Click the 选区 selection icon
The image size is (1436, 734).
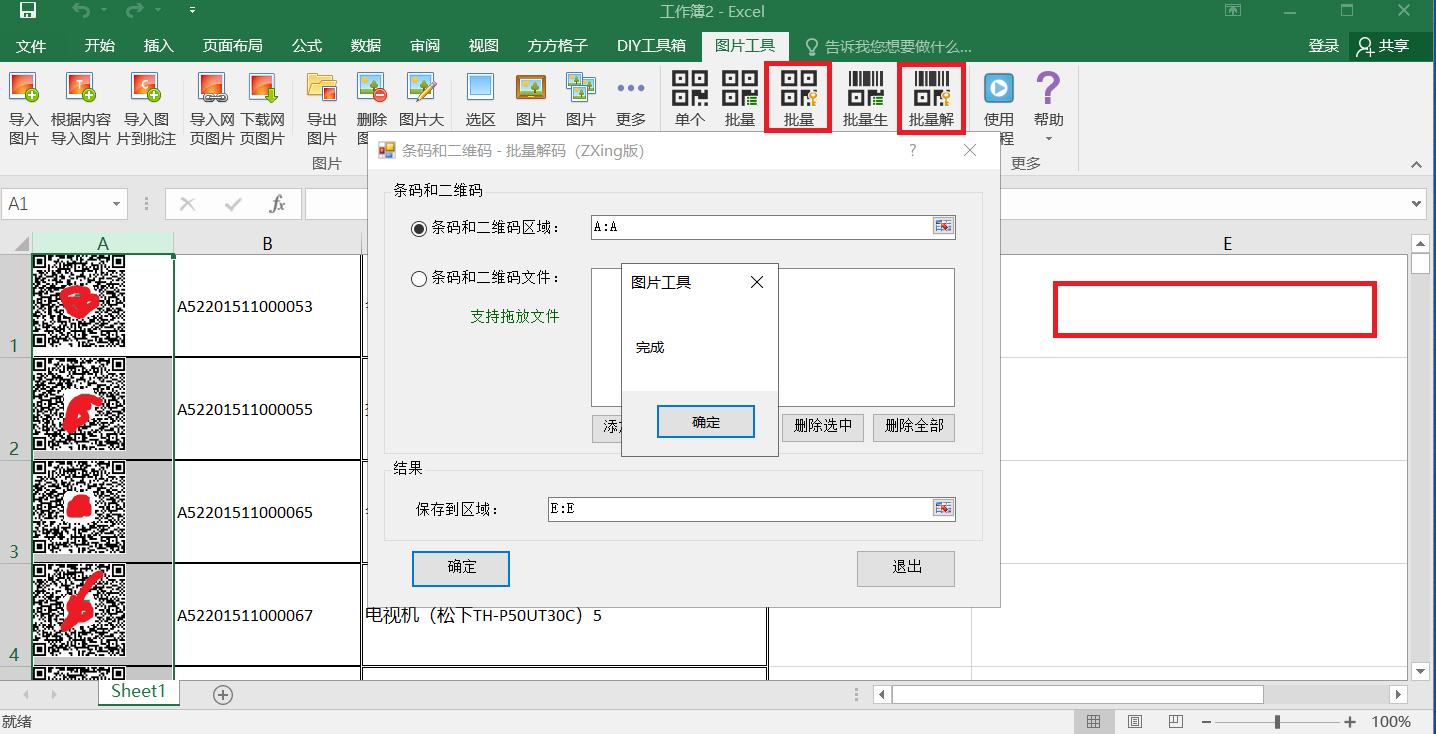click(481, 88)
